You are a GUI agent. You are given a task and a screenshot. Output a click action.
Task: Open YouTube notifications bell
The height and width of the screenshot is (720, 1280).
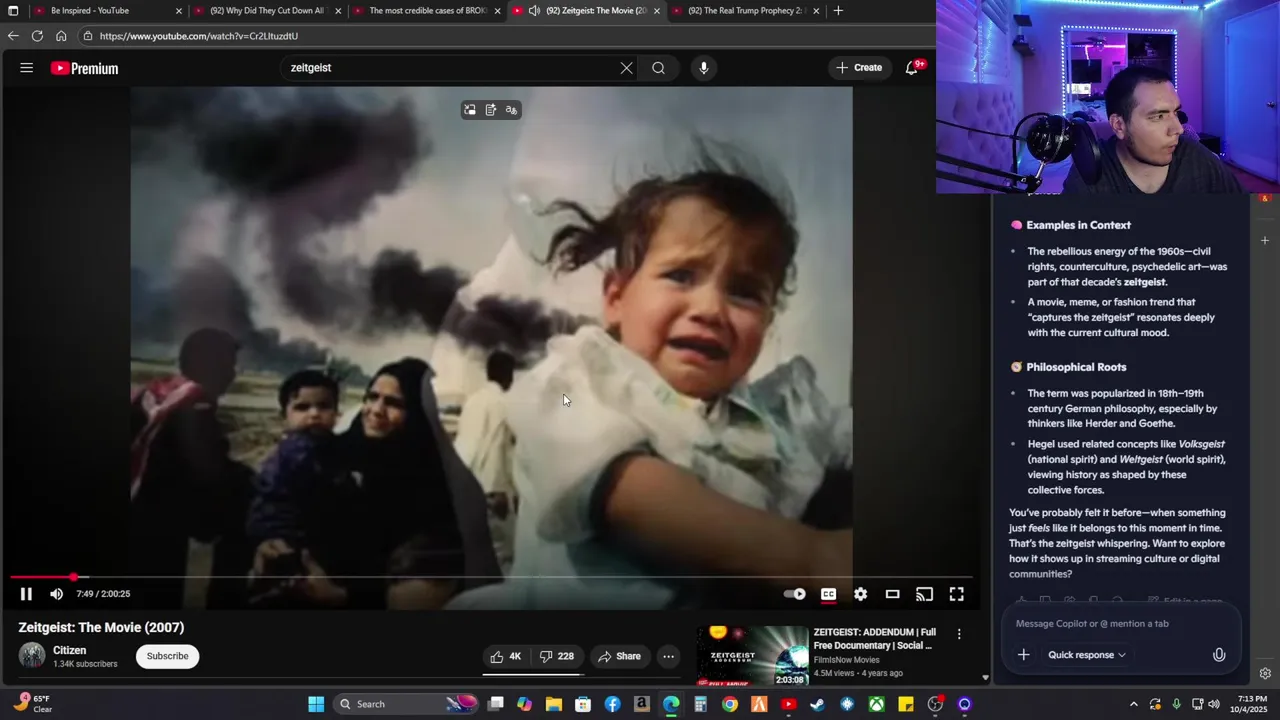[912, 68]
